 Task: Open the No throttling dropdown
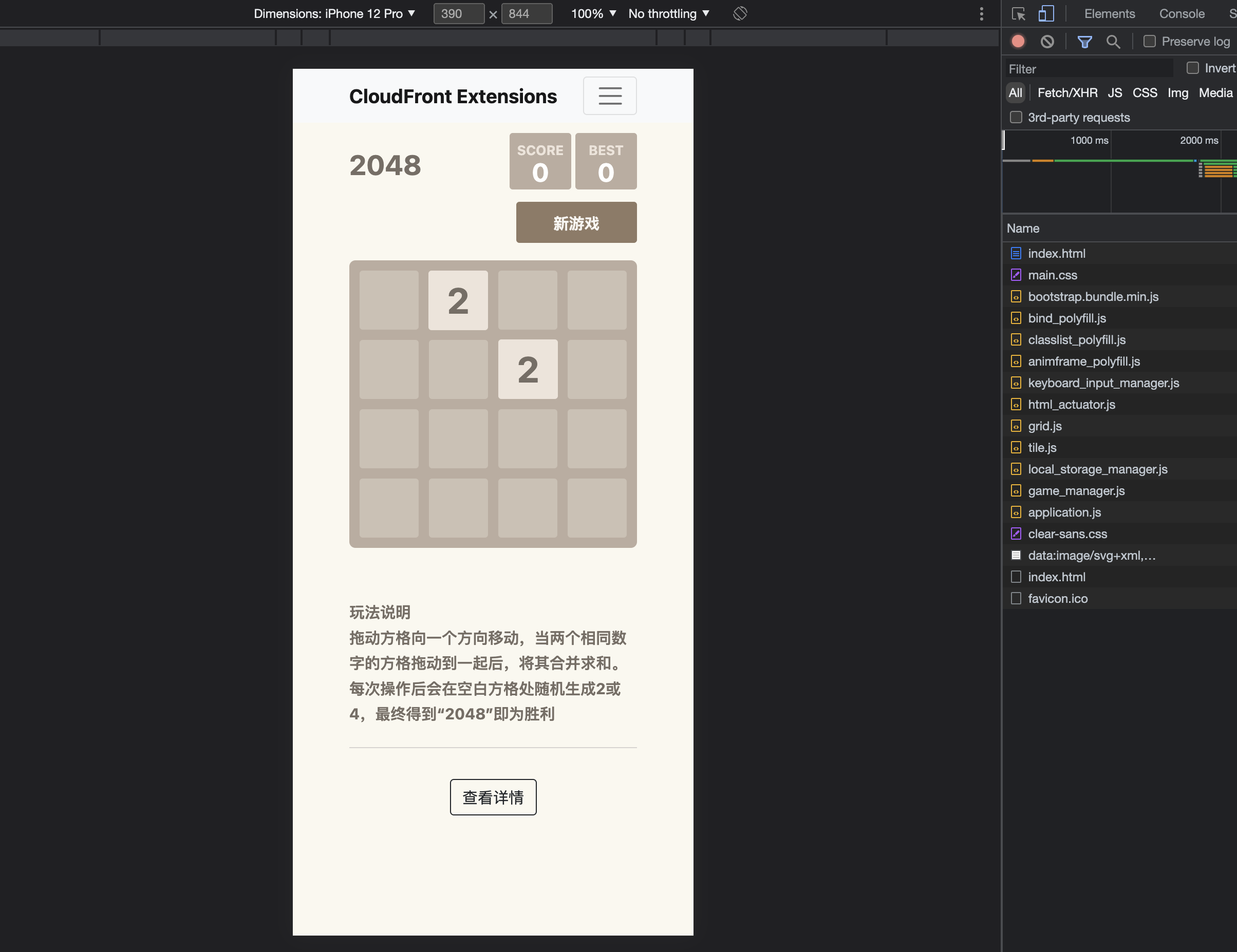click(x=669, y=13)
